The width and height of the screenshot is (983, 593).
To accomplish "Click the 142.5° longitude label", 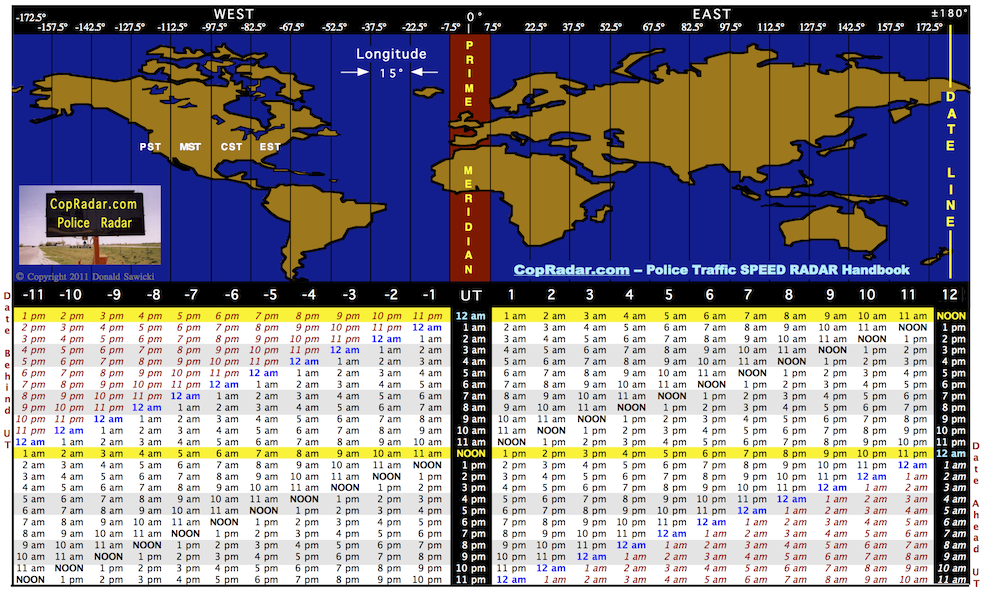I will [851, 27].
